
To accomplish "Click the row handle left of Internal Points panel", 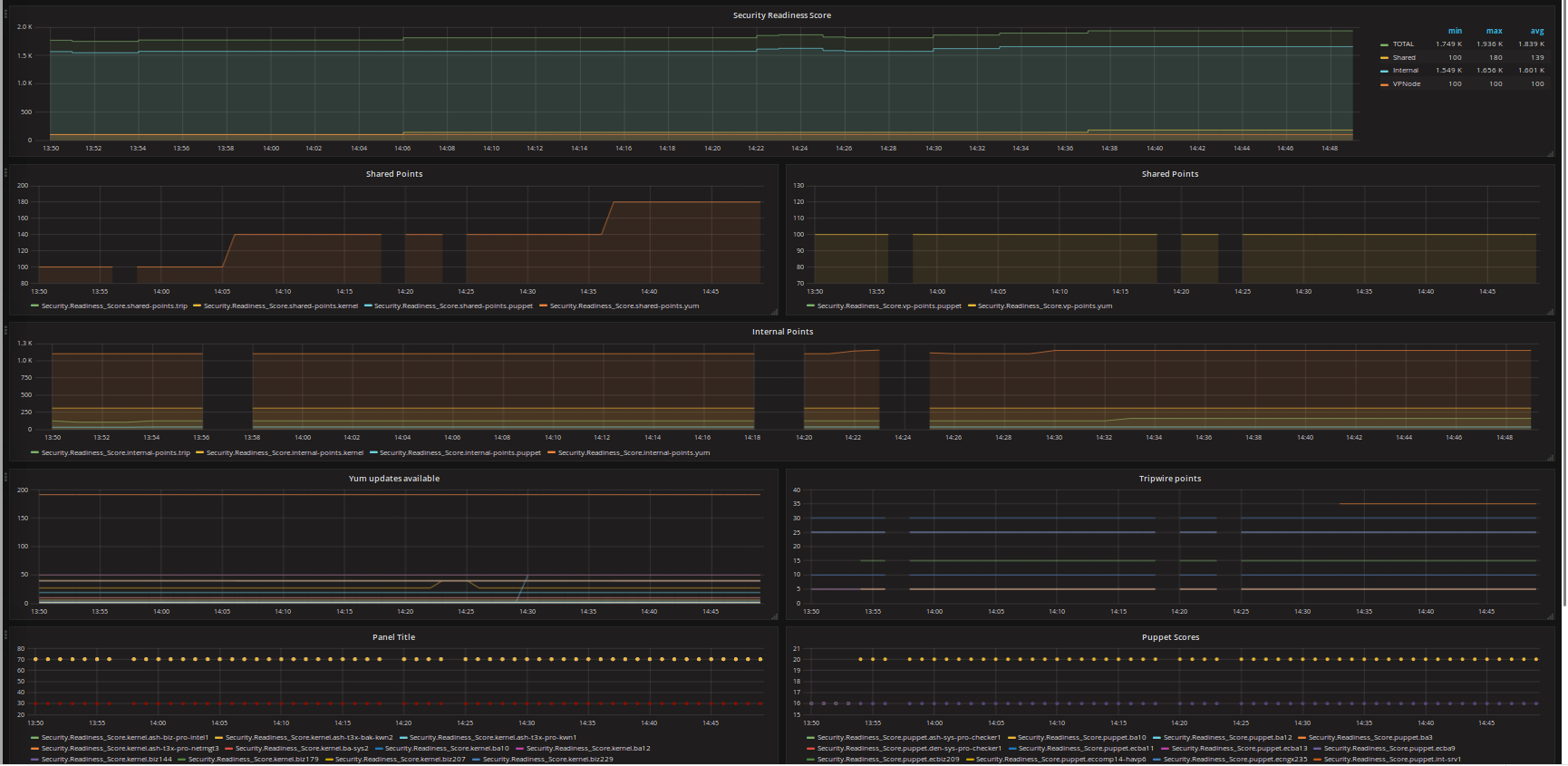I will [5, 330].
